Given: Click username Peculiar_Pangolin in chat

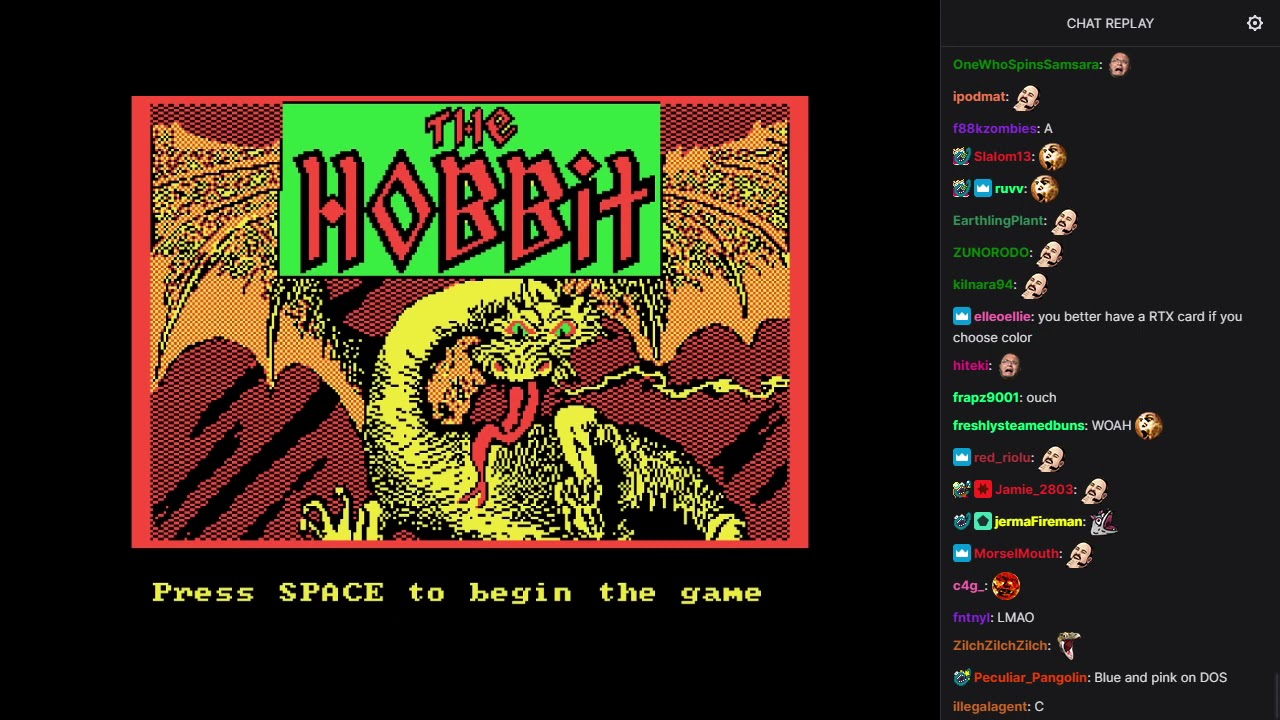Looking at the screenshot, I should (x=1030, y=677).
